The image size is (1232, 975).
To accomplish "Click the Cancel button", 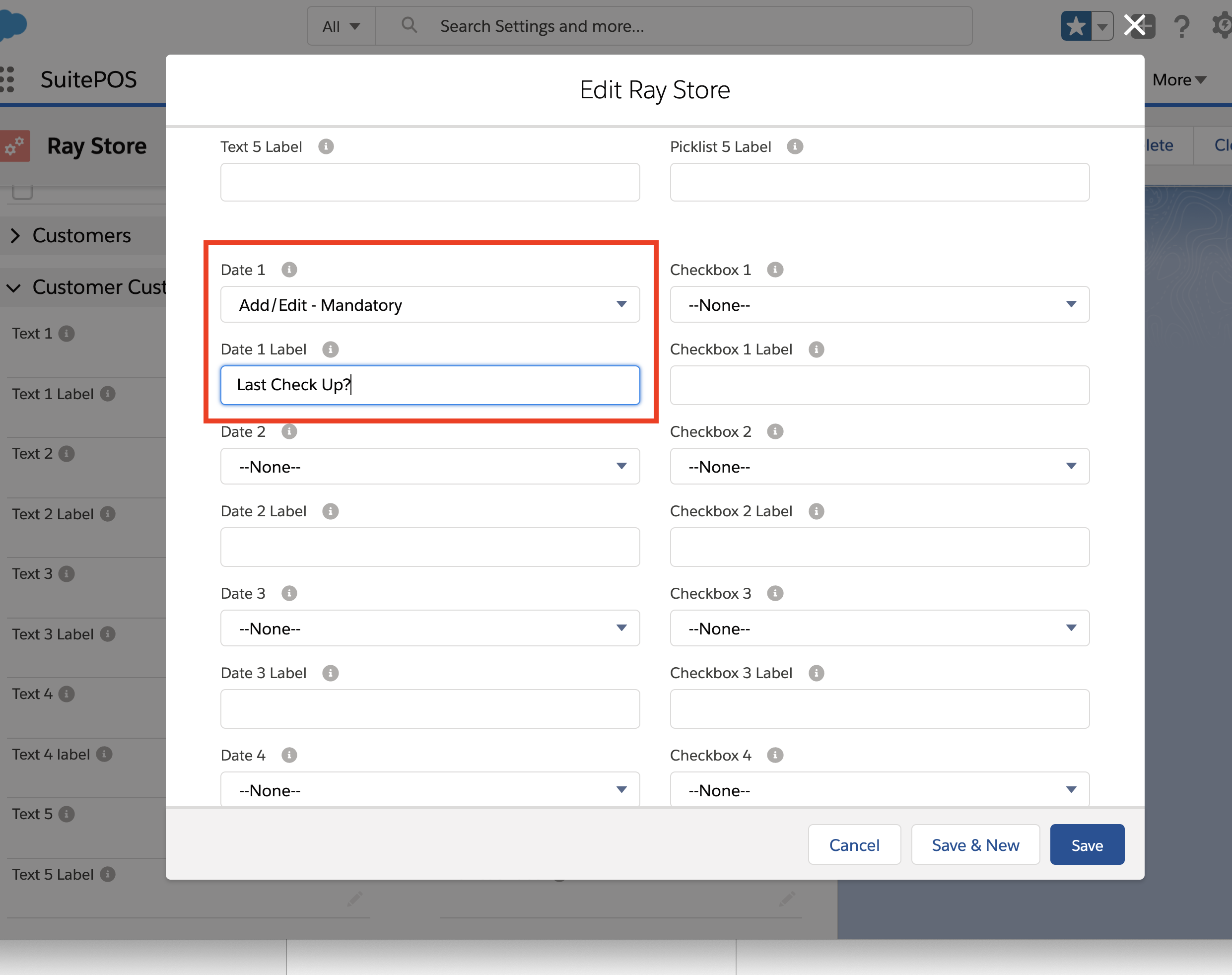I will pyautogui.click(x=854, y=845).
